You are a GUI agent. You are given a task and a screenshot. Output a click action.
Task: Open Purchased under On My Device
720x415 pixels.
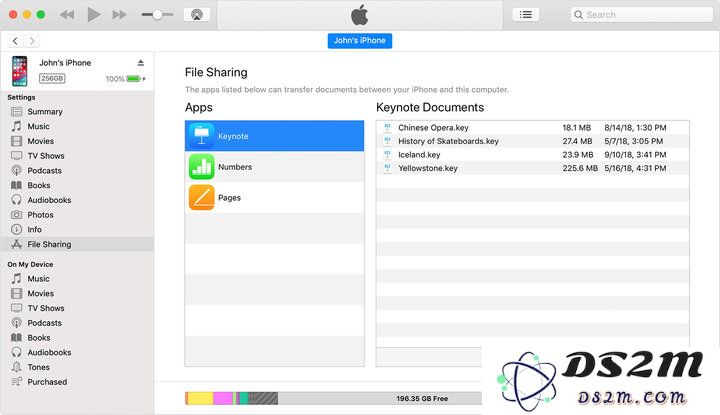click(x=47, y=381)
